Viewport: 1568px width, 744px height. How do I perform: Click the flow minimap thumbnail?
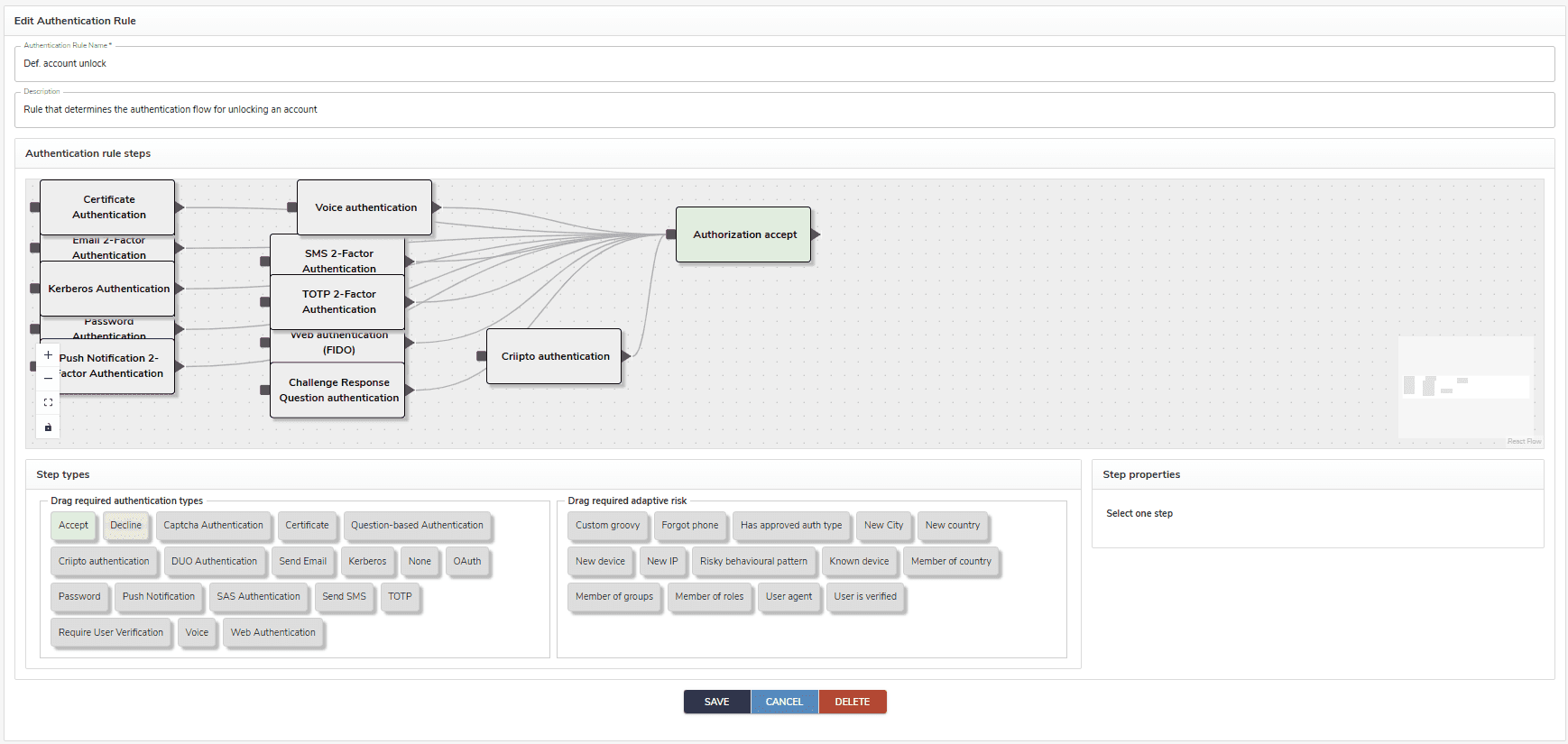click(x=1465, y=387)
